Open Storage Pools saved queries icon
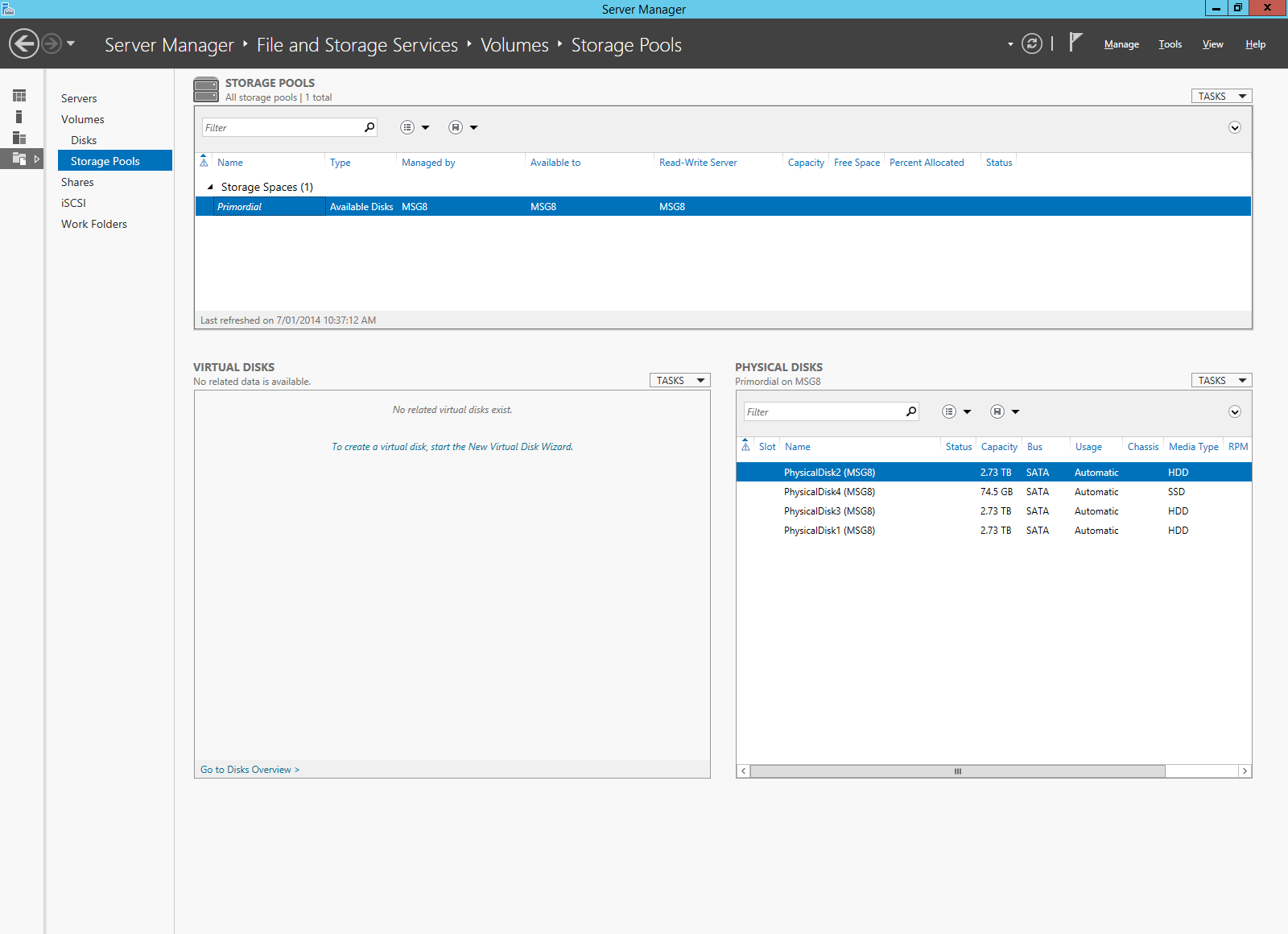Viewport: 1288px width, 934px height. (456, 127)
